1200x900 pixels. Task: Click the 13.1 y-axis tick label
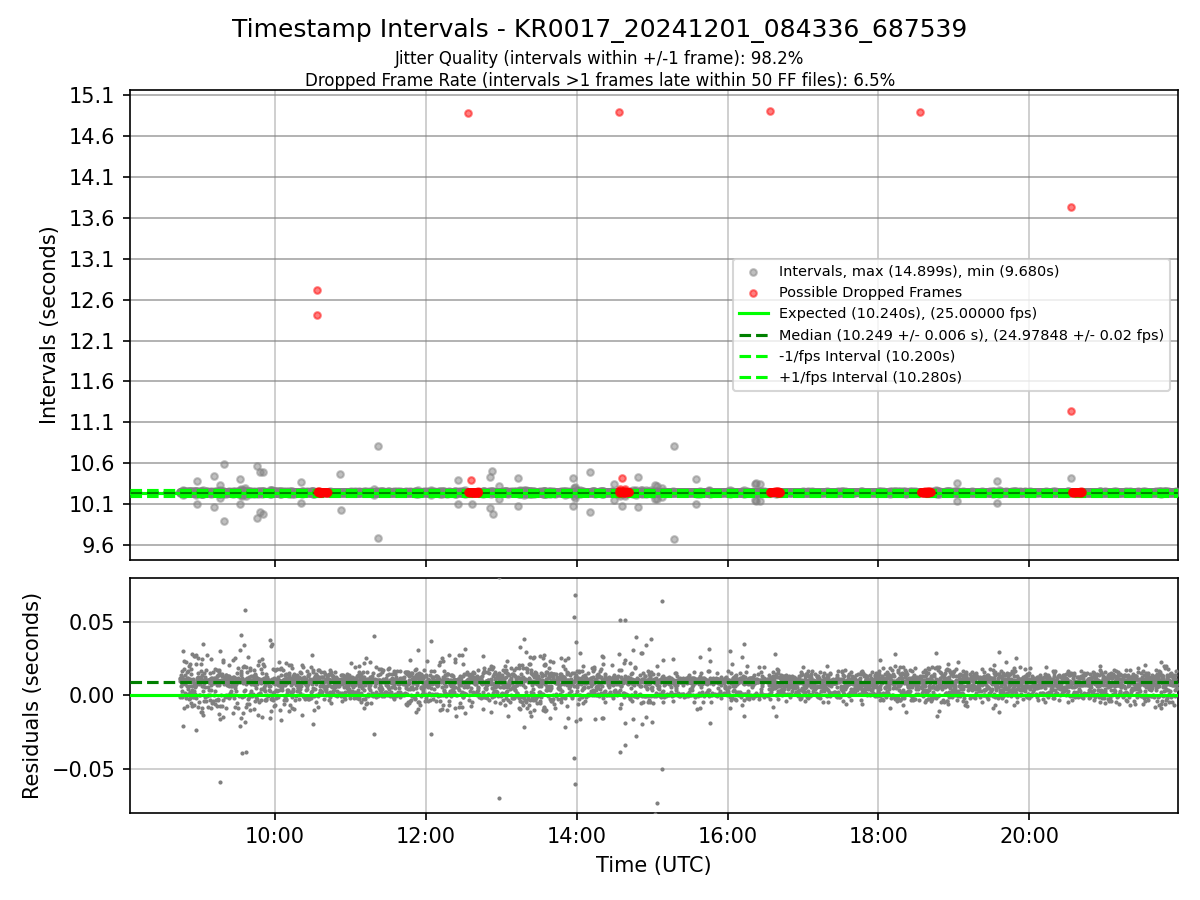tap(92, 260)
